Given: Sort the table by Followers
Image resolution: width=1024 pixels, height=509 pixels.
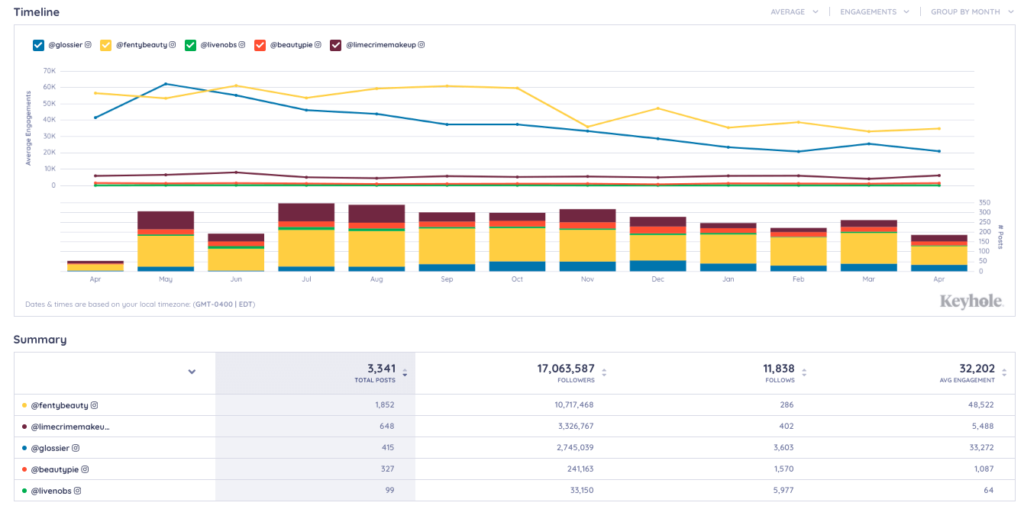Looking at the screenshot, I should click(x=604, y=373).
